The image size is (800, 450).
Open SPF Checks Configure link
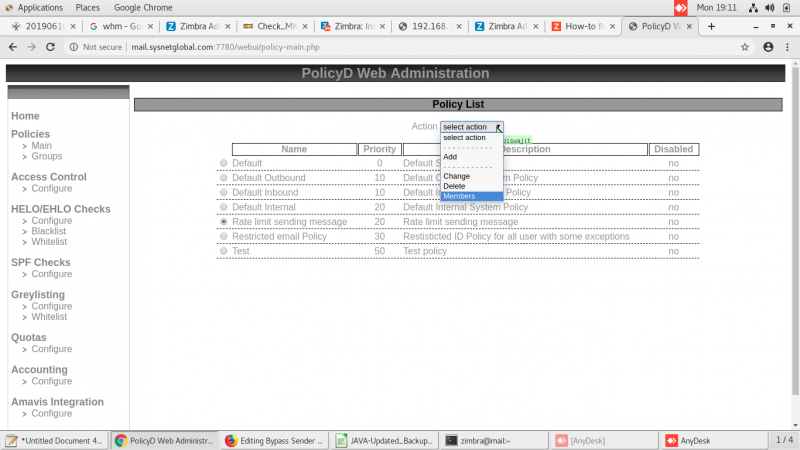coord(52,274)
